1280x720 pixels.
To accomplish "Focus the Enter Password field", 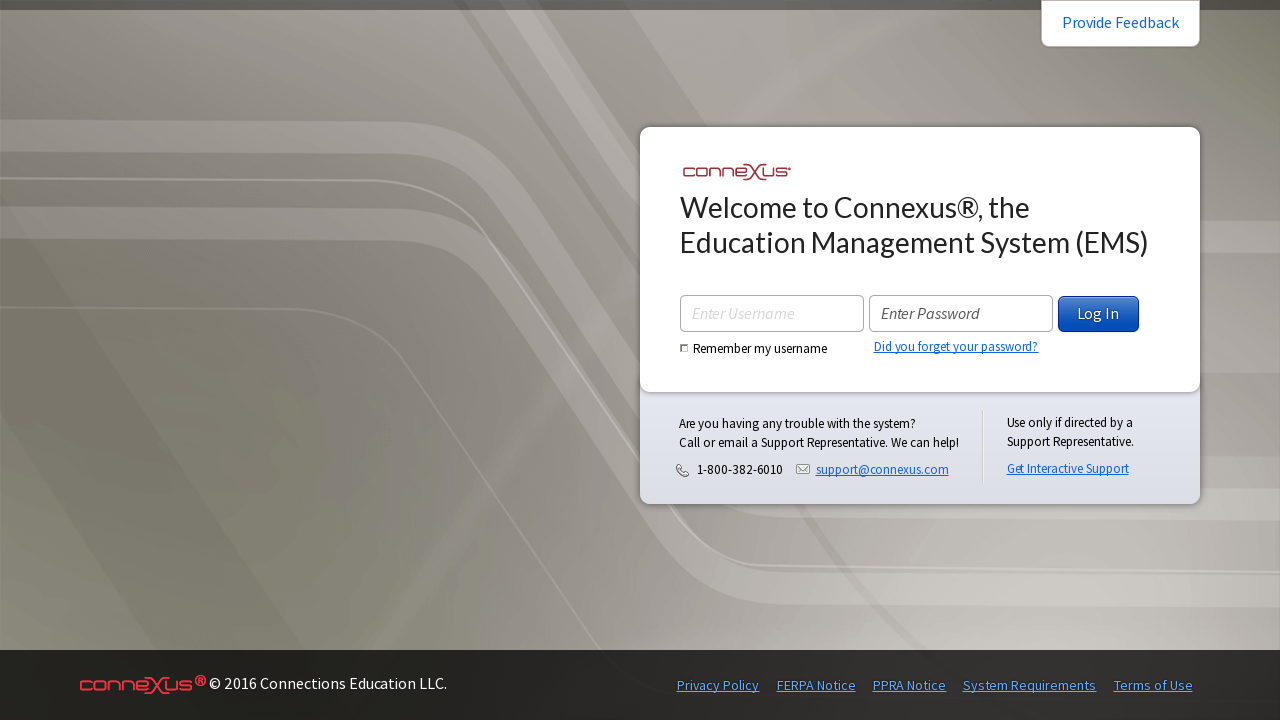I will (961, 313).
